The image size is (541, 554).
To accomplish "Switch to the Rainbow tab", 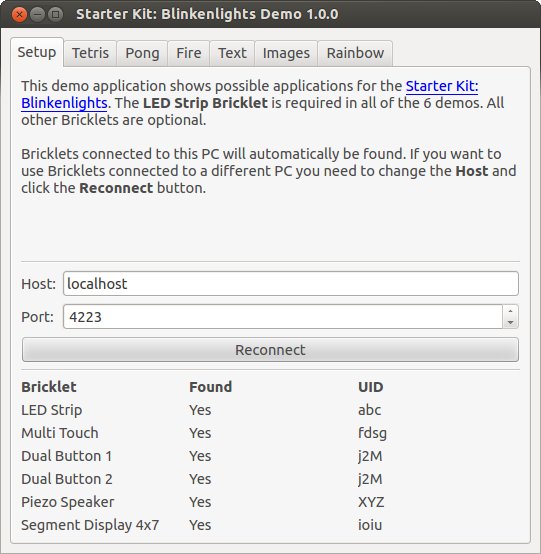I will pos(355,53).
